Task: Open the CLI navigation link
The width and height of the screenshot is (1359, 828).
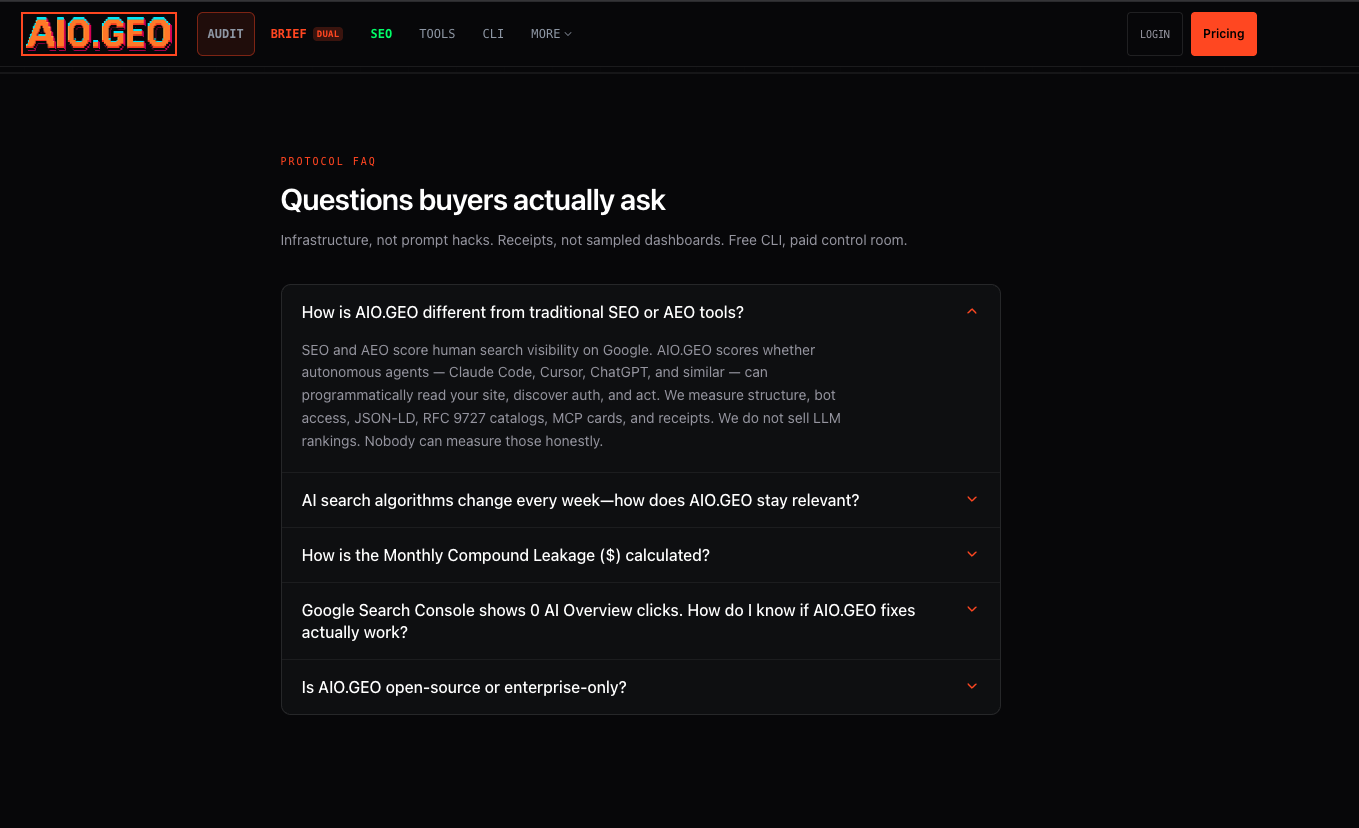Action: [x=493, y=34]
